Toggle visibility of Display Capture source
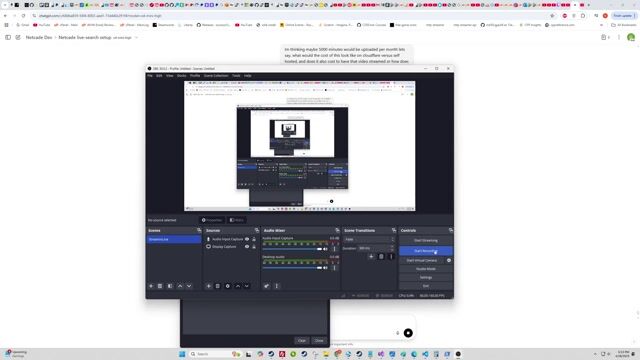This screenshot has width=640, height=360. point(247,247)
